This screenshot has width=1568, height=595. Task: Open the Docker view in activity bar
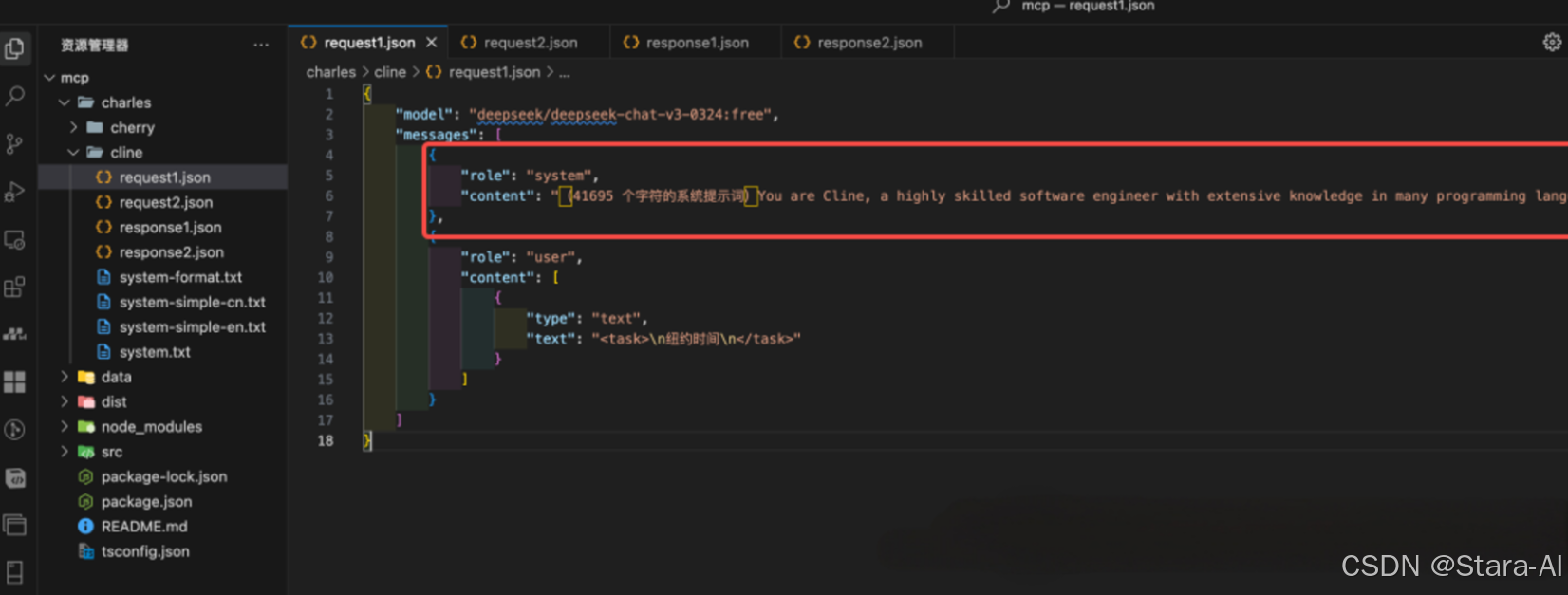(15, 334)
